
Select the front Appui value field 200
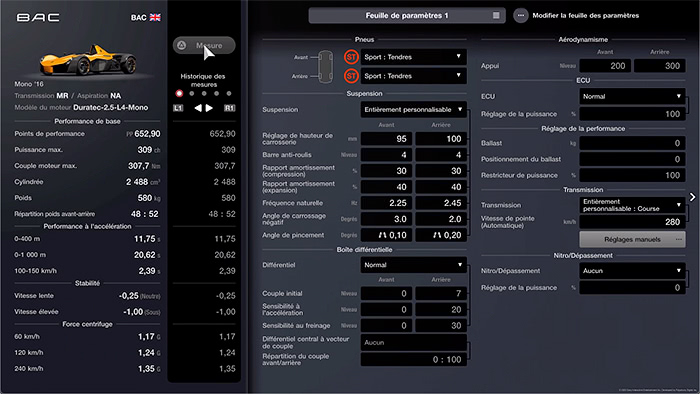(x=605, y=66)
